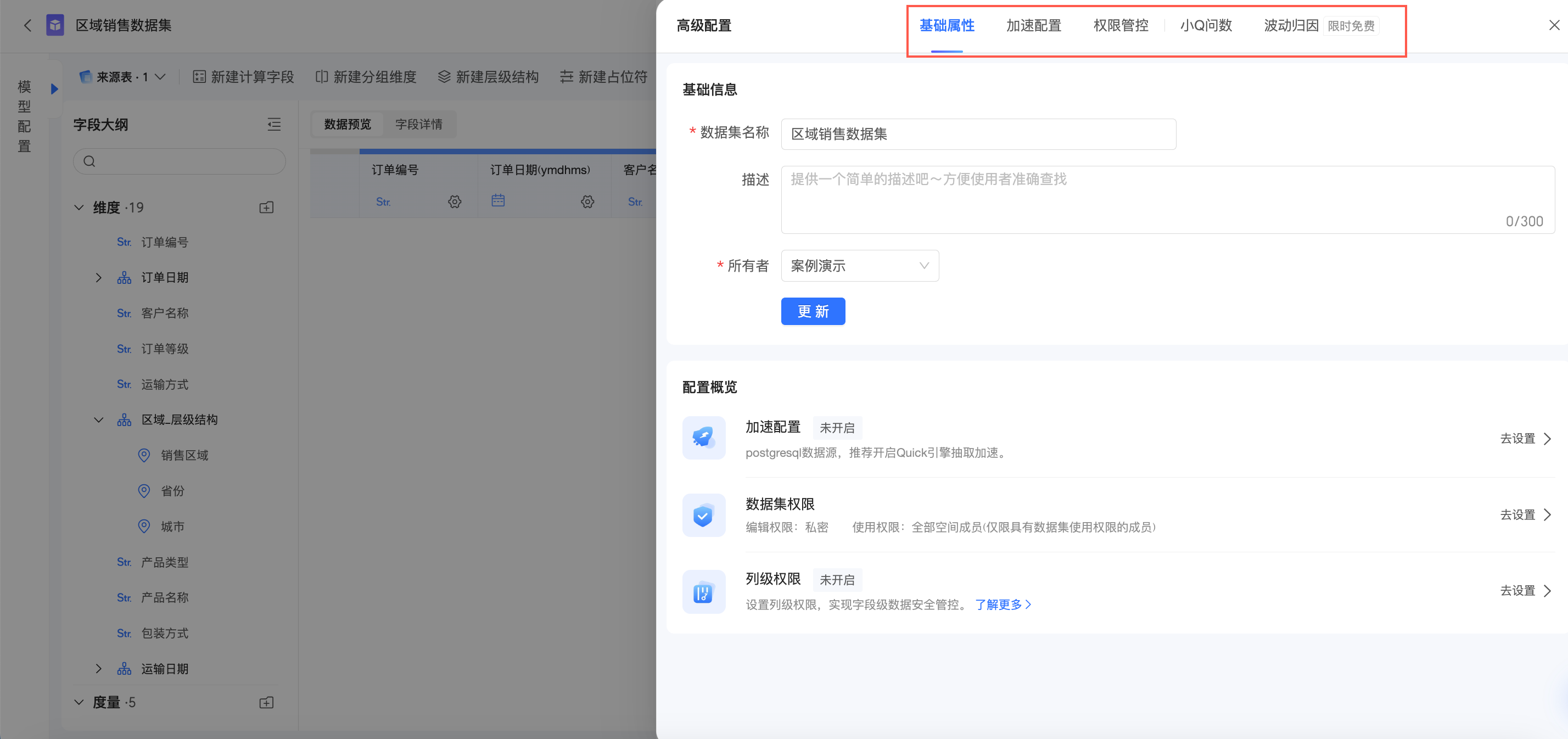1568x739 pixels.
Task: Open the 小Q问数 tab
Action: (x=1205, y=26)
